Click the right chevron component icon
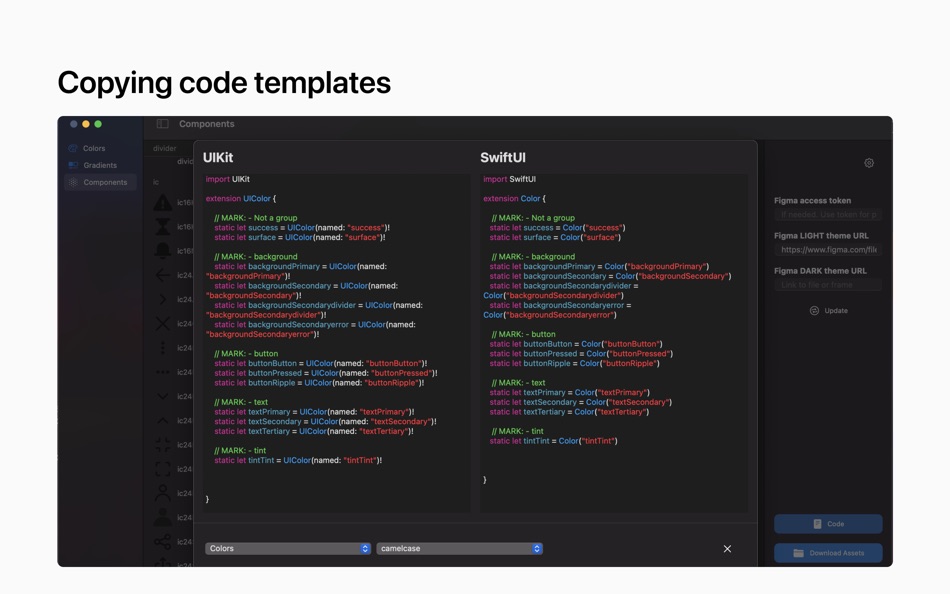The height and width of the screenshot is (594, 950). (162, 299)
